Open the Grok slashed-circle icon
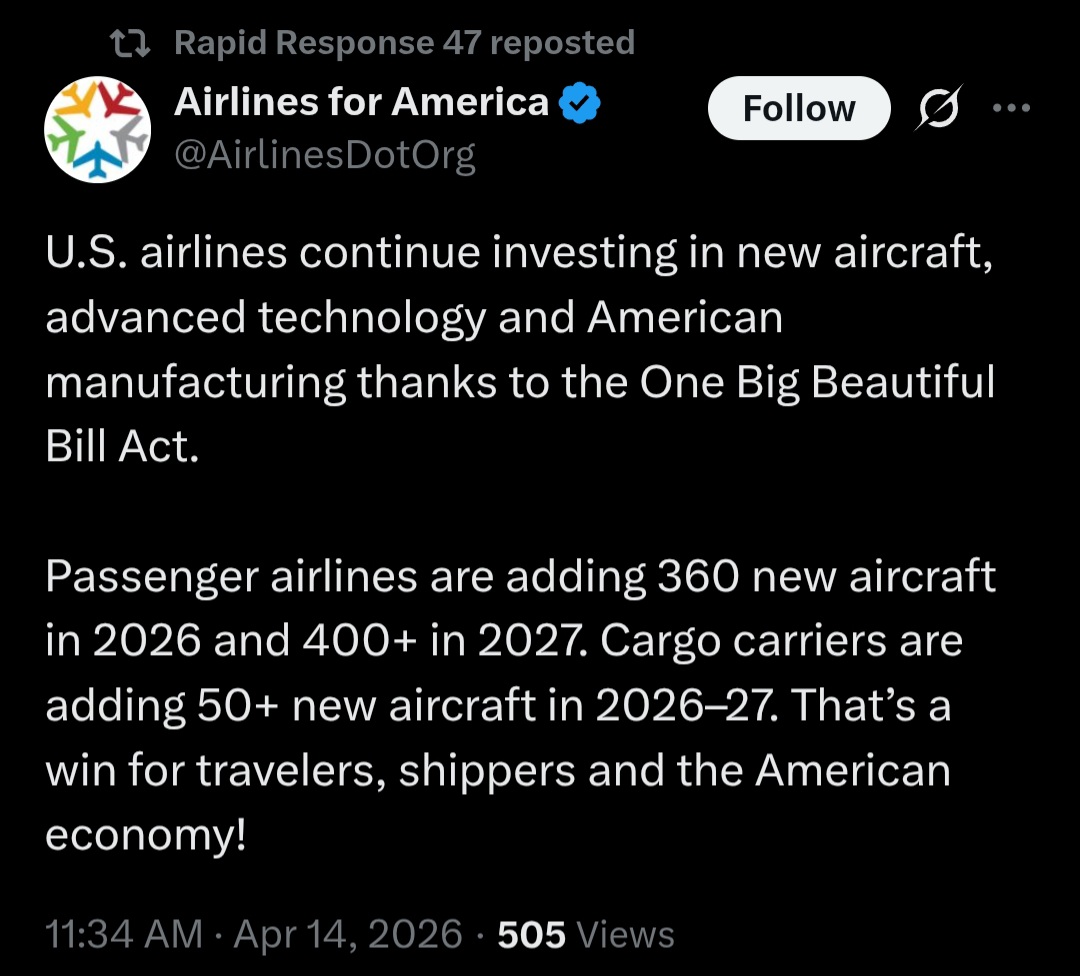 (940, 108)
